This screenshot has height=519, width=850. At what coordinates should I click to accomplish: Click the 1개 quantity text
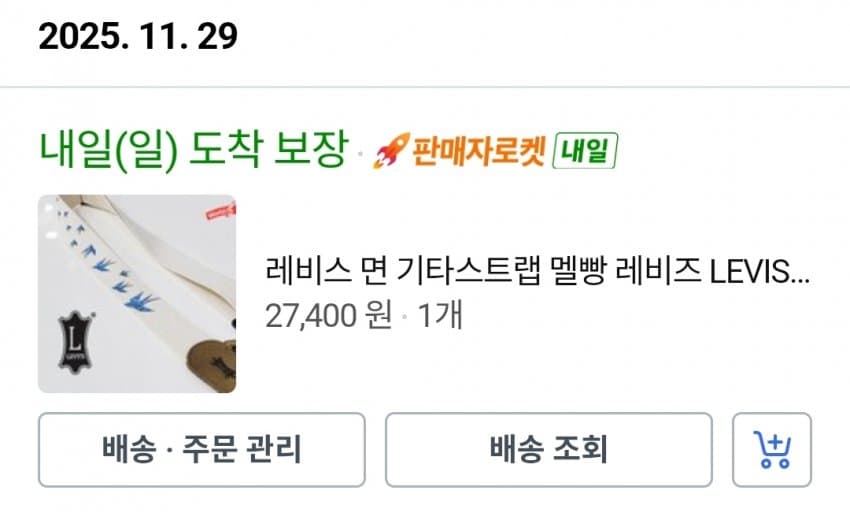(440, 315)
